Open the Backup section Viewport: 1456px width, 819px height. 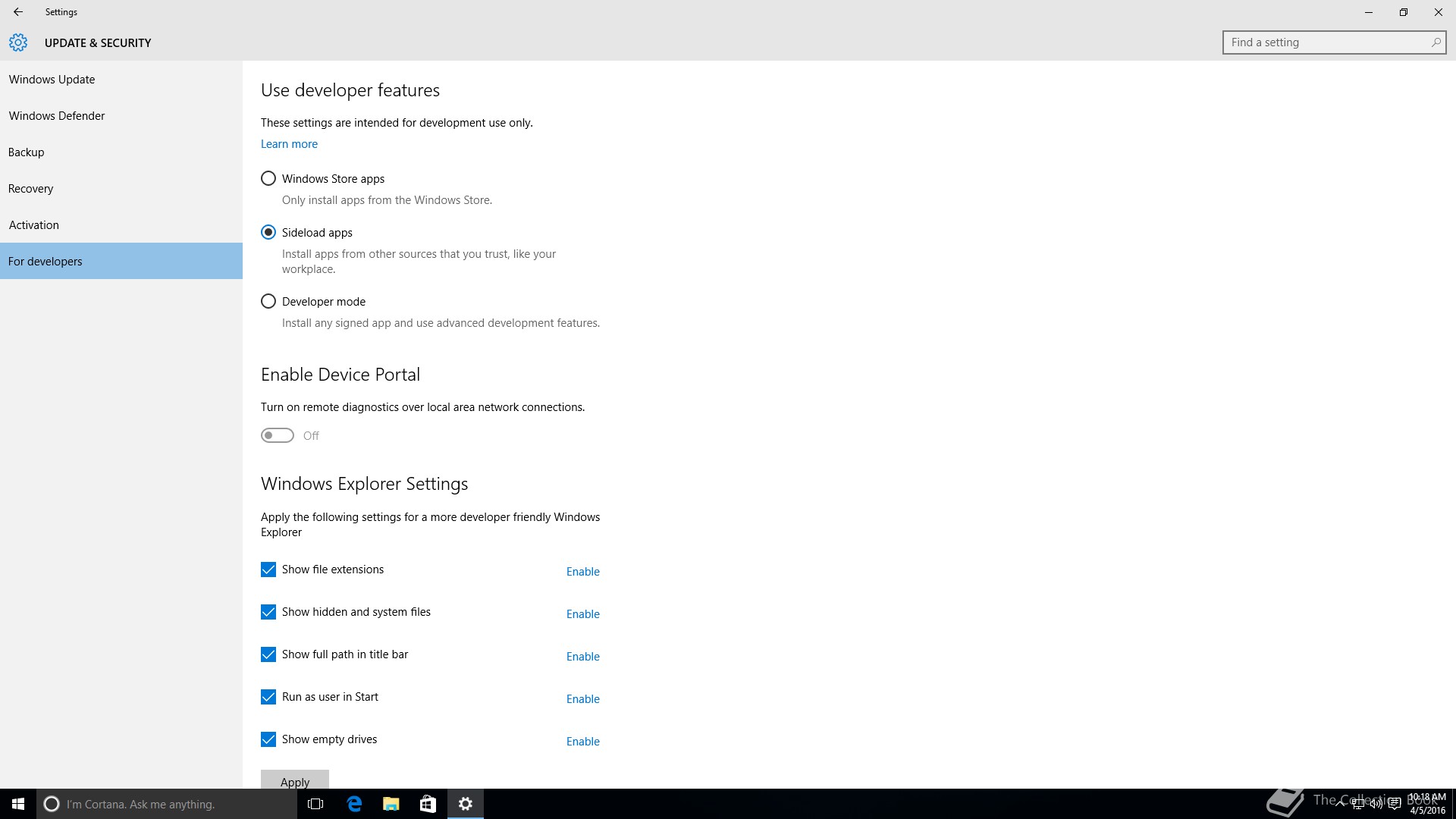pyautogui.click(x=121, y=152)
